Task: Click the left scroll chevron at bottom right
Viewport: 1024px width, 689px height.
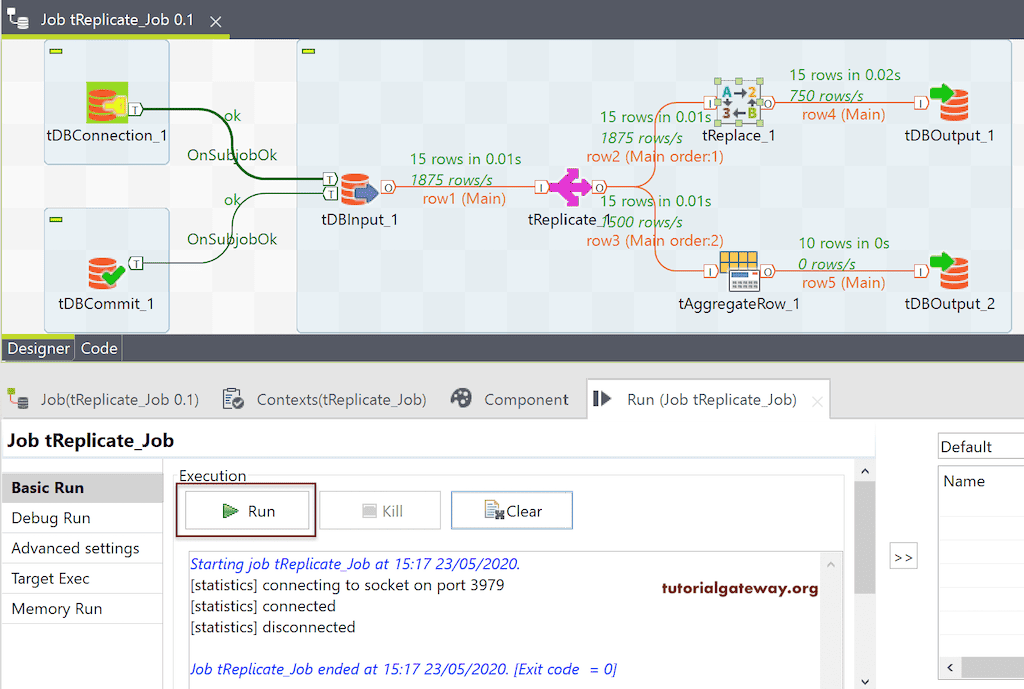Action: [x=950, y=667]
